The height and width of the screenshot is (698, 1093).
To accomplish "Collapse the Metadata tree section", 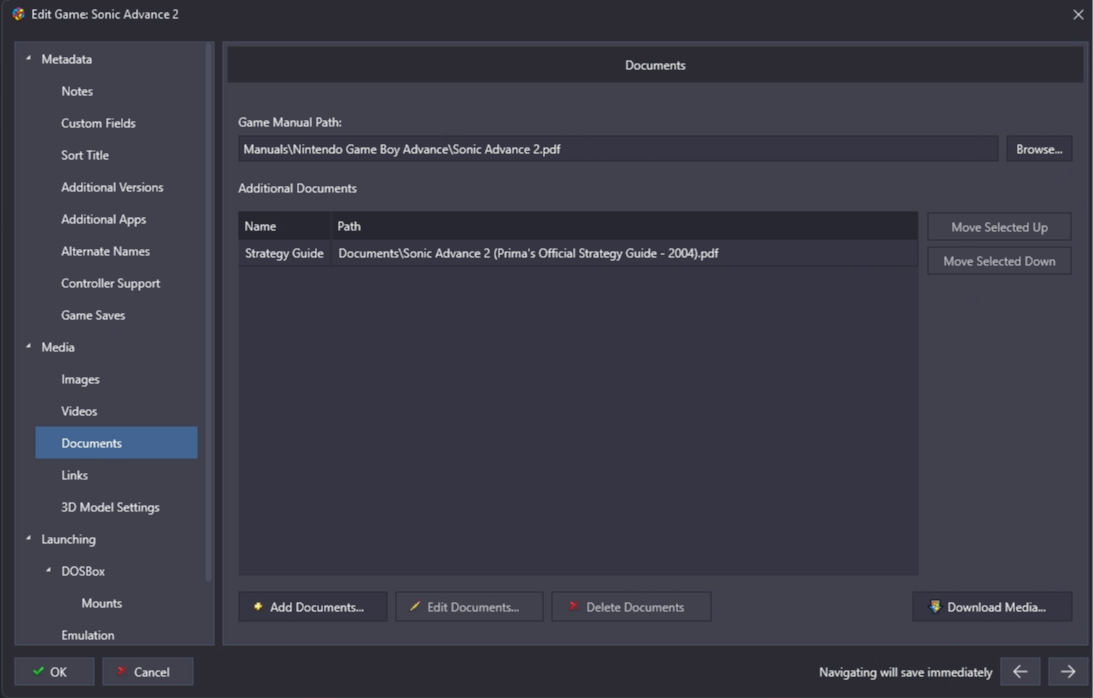I will click(29, 59).
